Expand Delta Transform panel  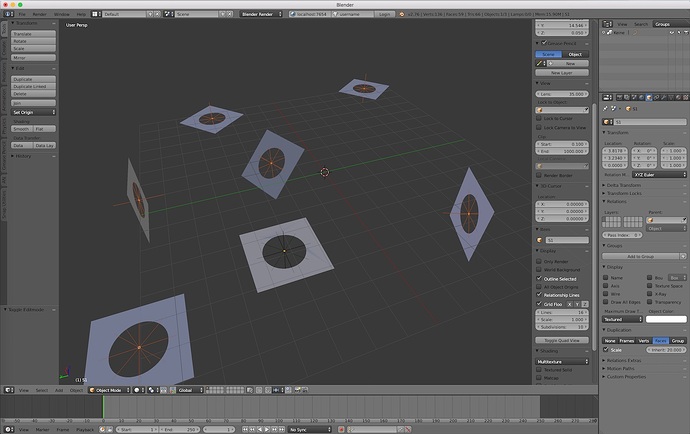623,185
